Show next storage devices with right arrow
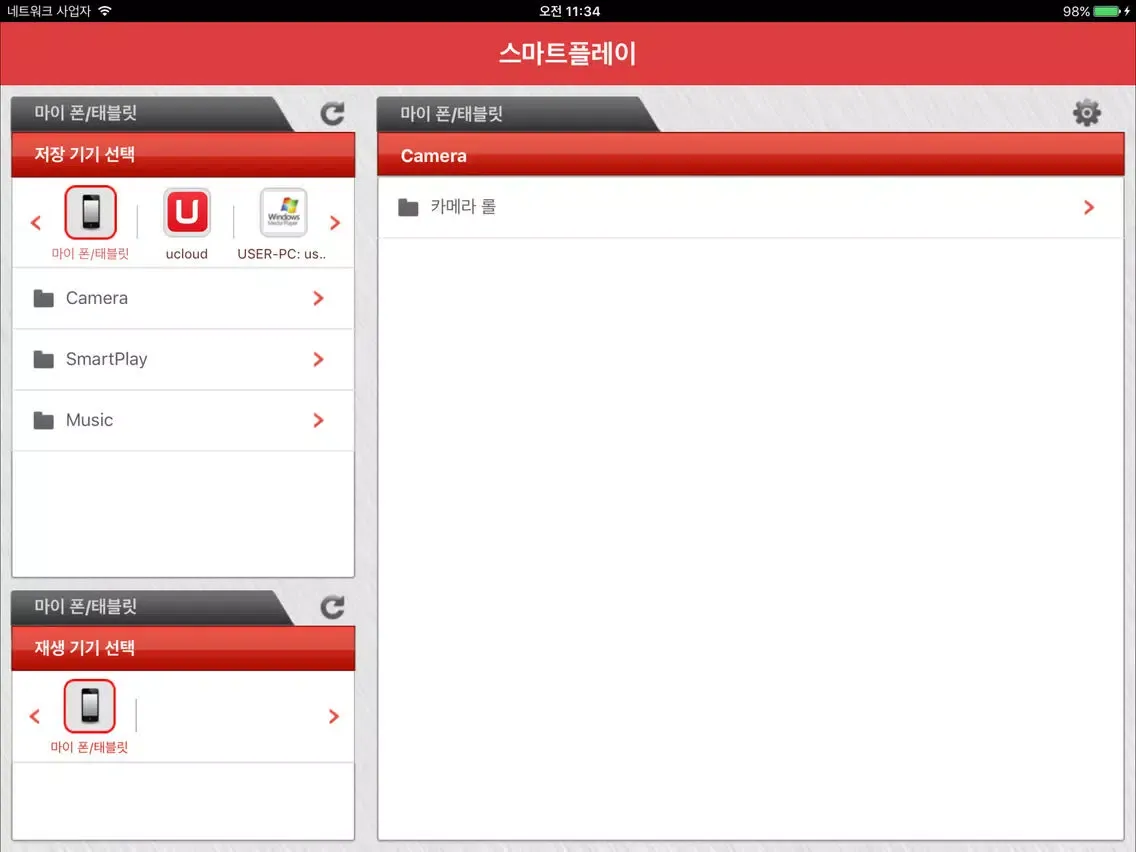 [335, 223]
